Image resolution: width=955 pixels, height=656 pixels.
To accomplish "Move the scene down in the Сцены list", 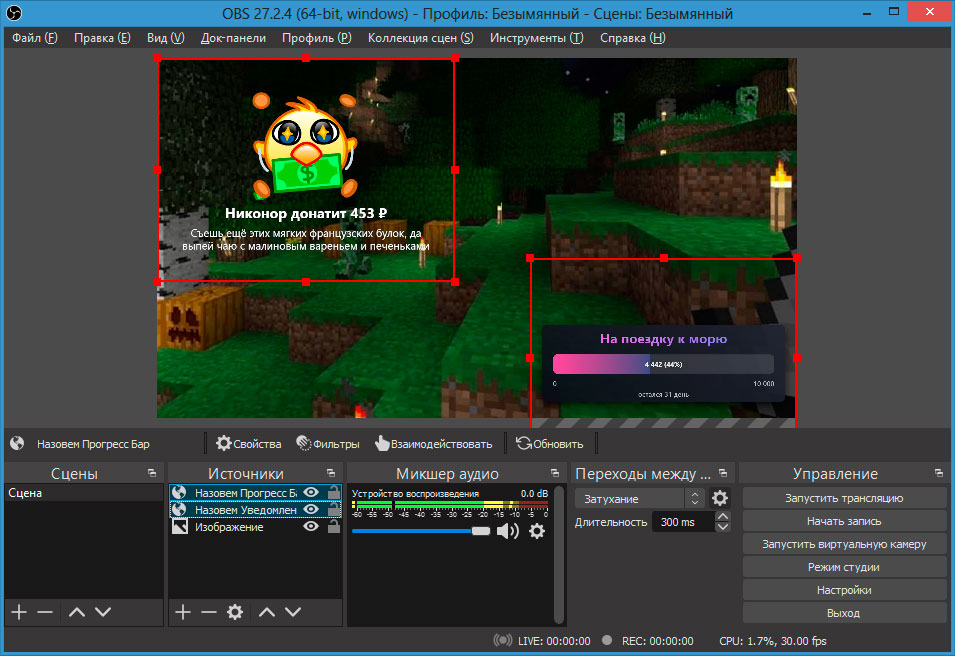I will pos(103,612).
